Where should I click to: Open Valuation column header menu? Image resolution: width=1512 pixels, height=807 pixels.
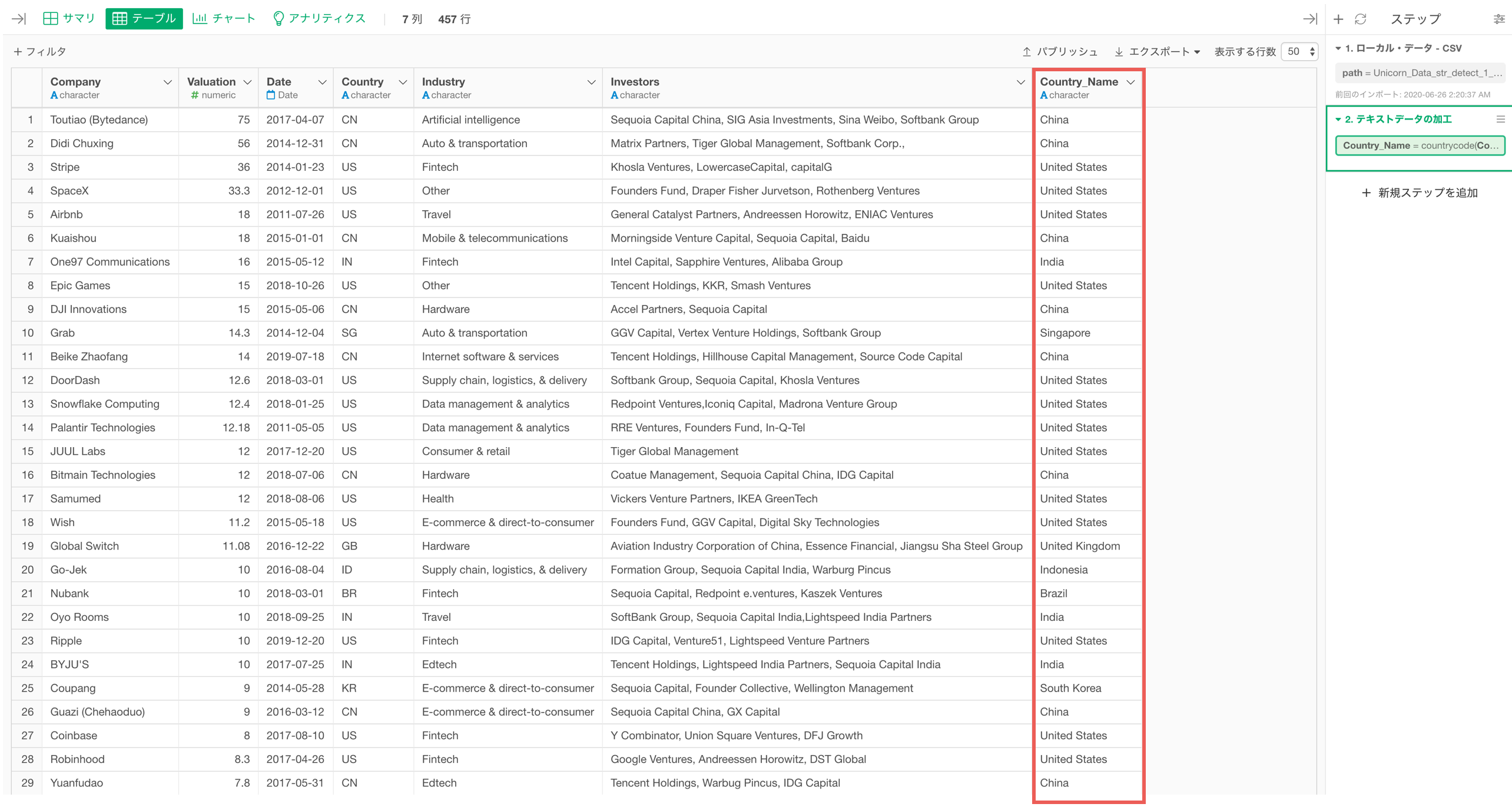click(247, 82)
